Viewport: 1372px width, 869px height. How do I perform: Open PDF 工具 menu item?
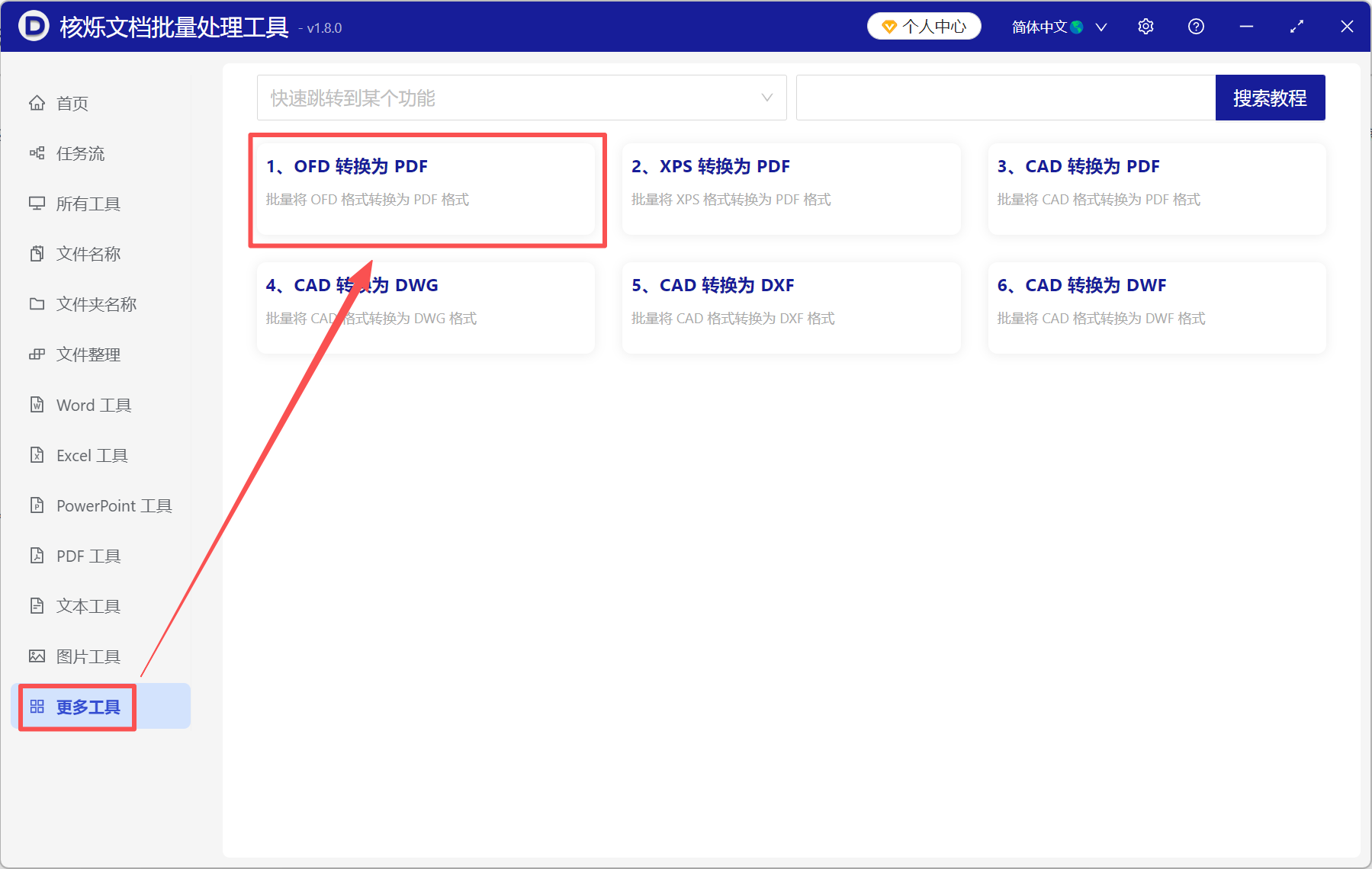pyautogui.click(x=101, y=556)
